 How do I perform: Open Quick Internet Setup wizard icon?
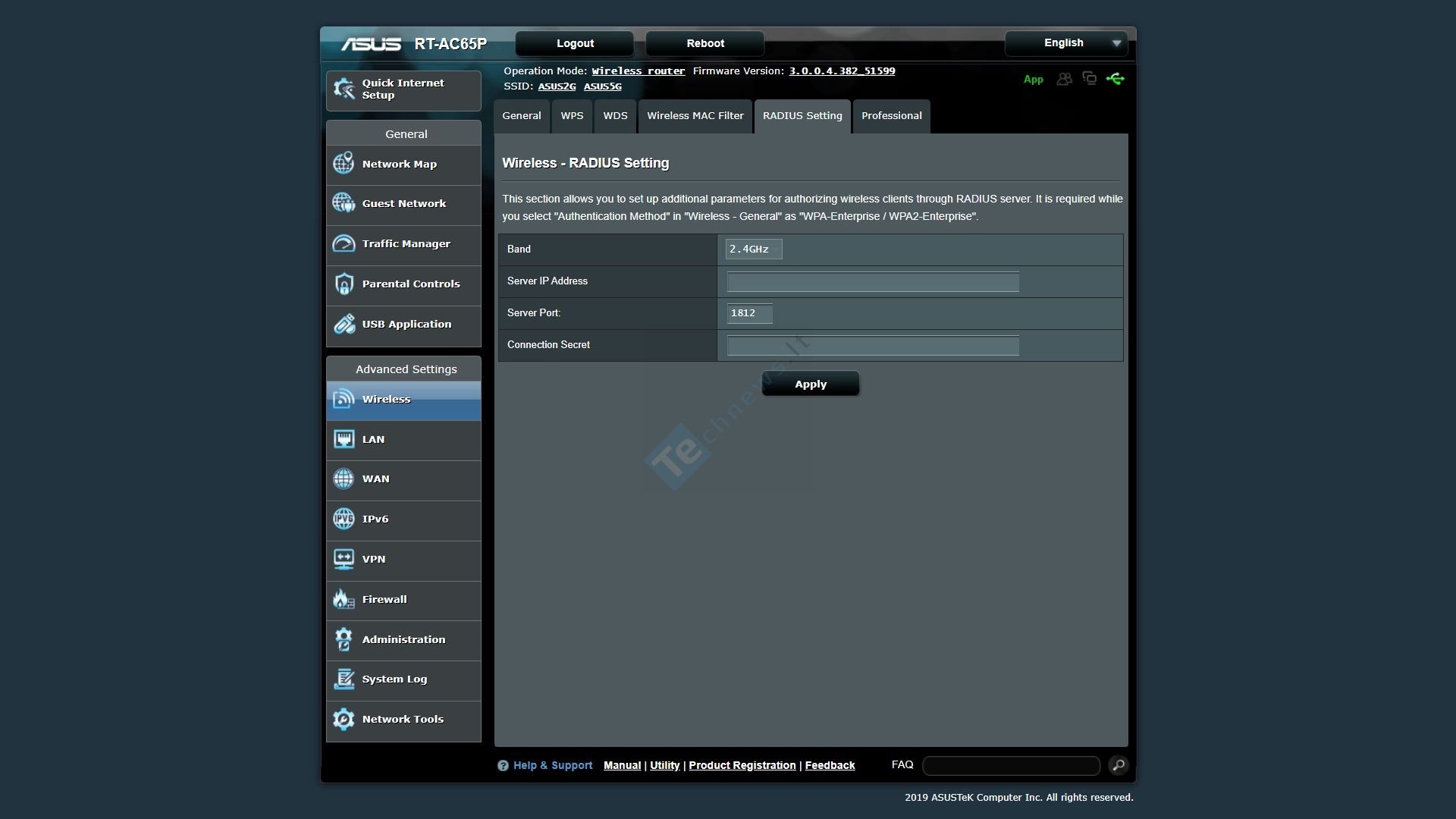pyautogui.click(x=344, y=89)
